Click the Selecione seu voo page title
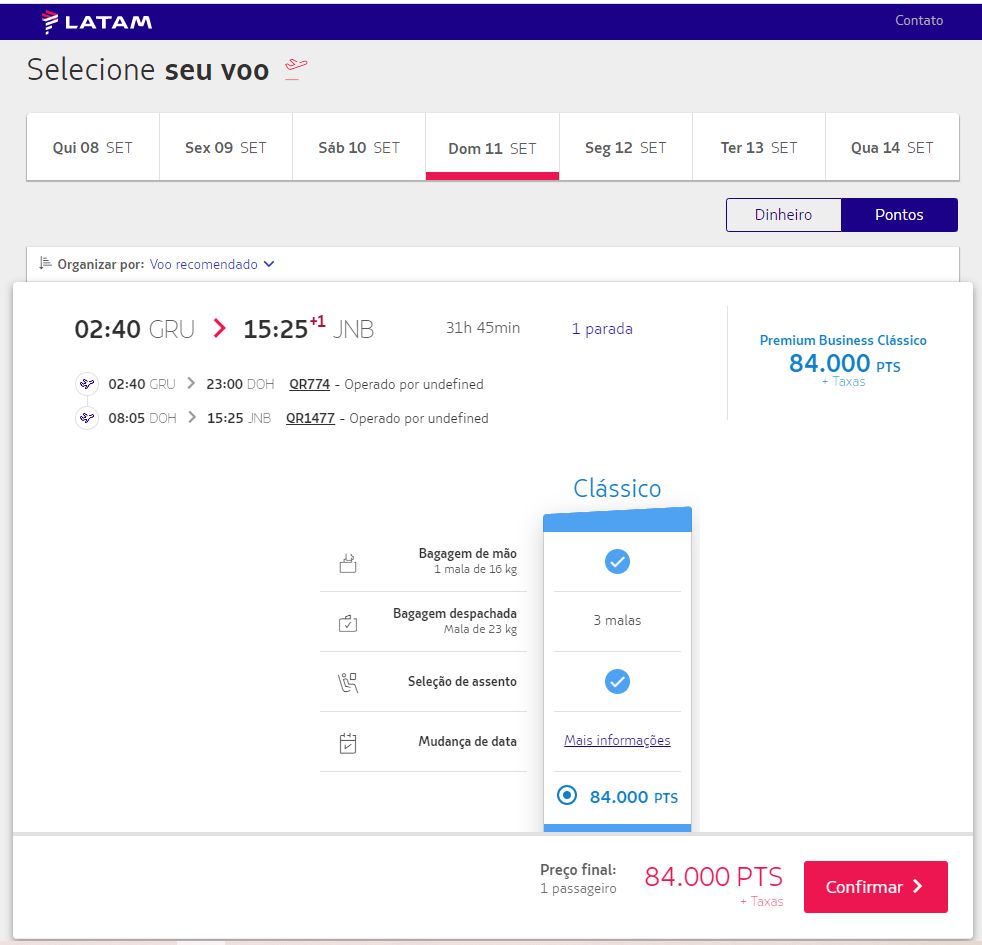982x945 pixels. (148, 70)
